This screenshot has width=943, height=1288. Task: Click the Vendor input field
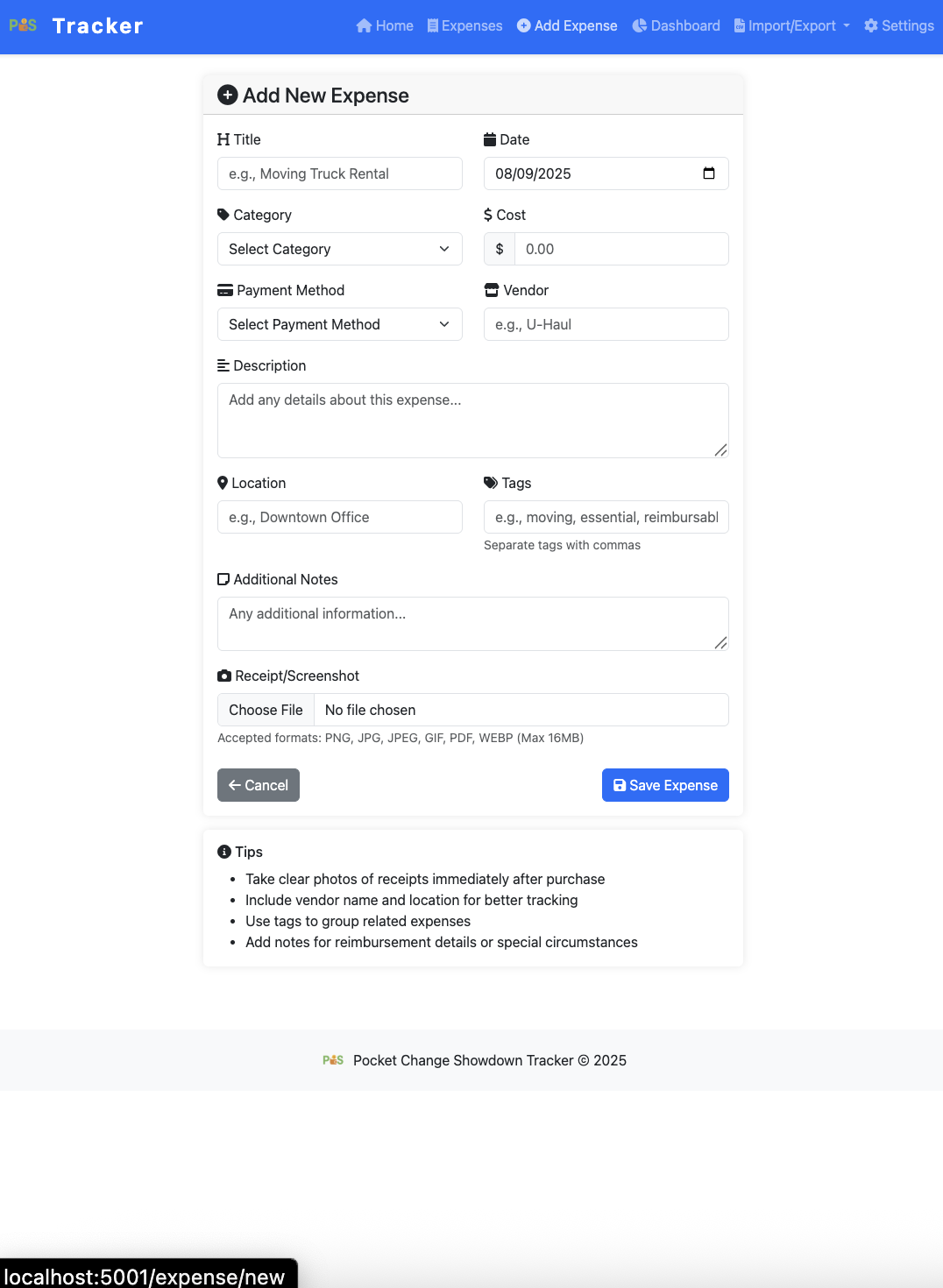(606, 324)
